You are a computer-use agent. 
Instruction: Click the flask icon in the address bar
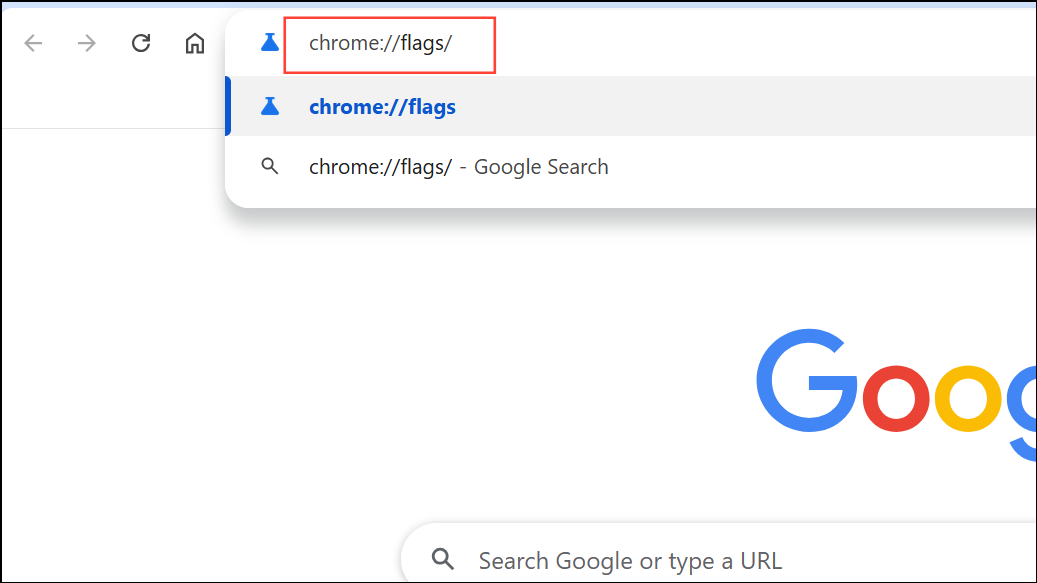tap(269, 43)
